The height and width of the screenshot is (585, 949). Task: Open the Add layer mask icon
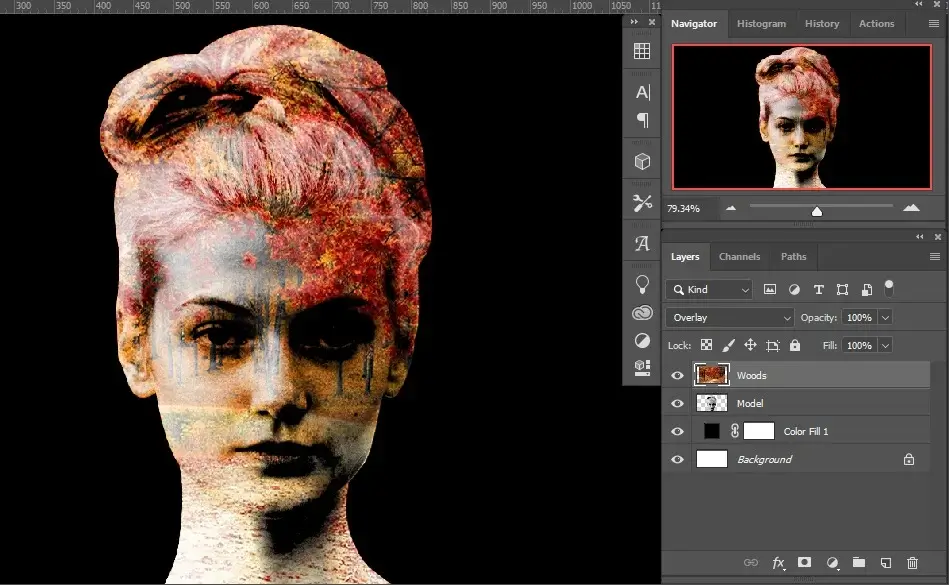804,563
